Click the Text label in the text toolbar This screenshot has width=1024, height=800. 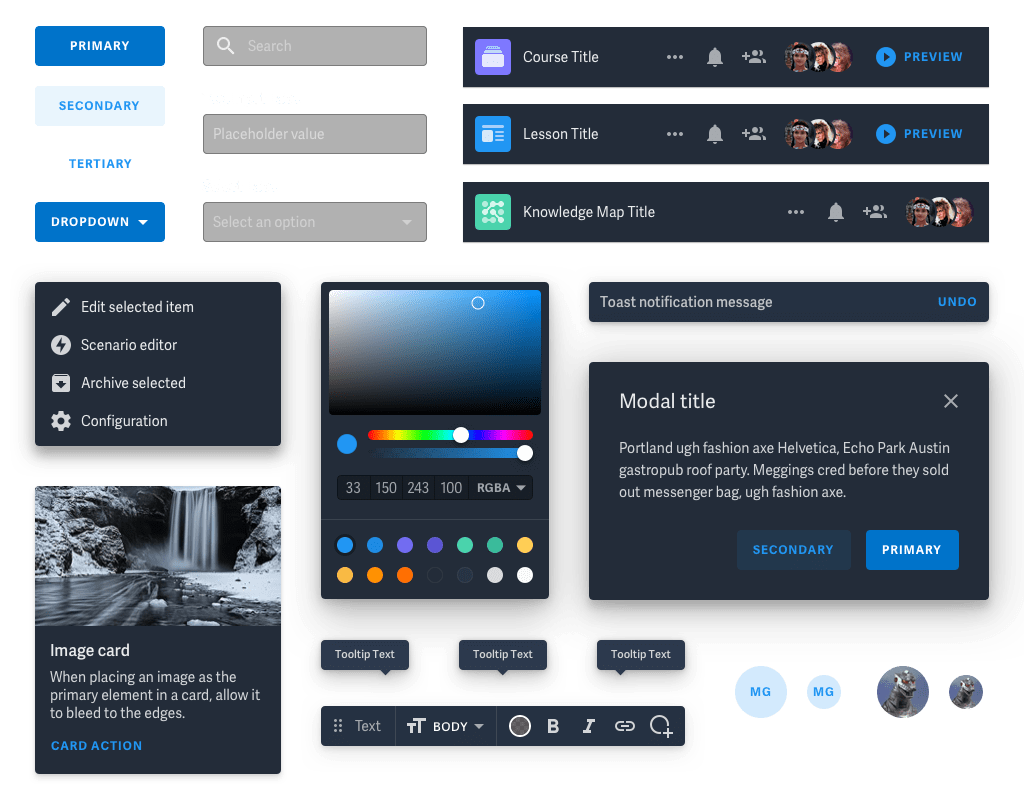(368, 726)
